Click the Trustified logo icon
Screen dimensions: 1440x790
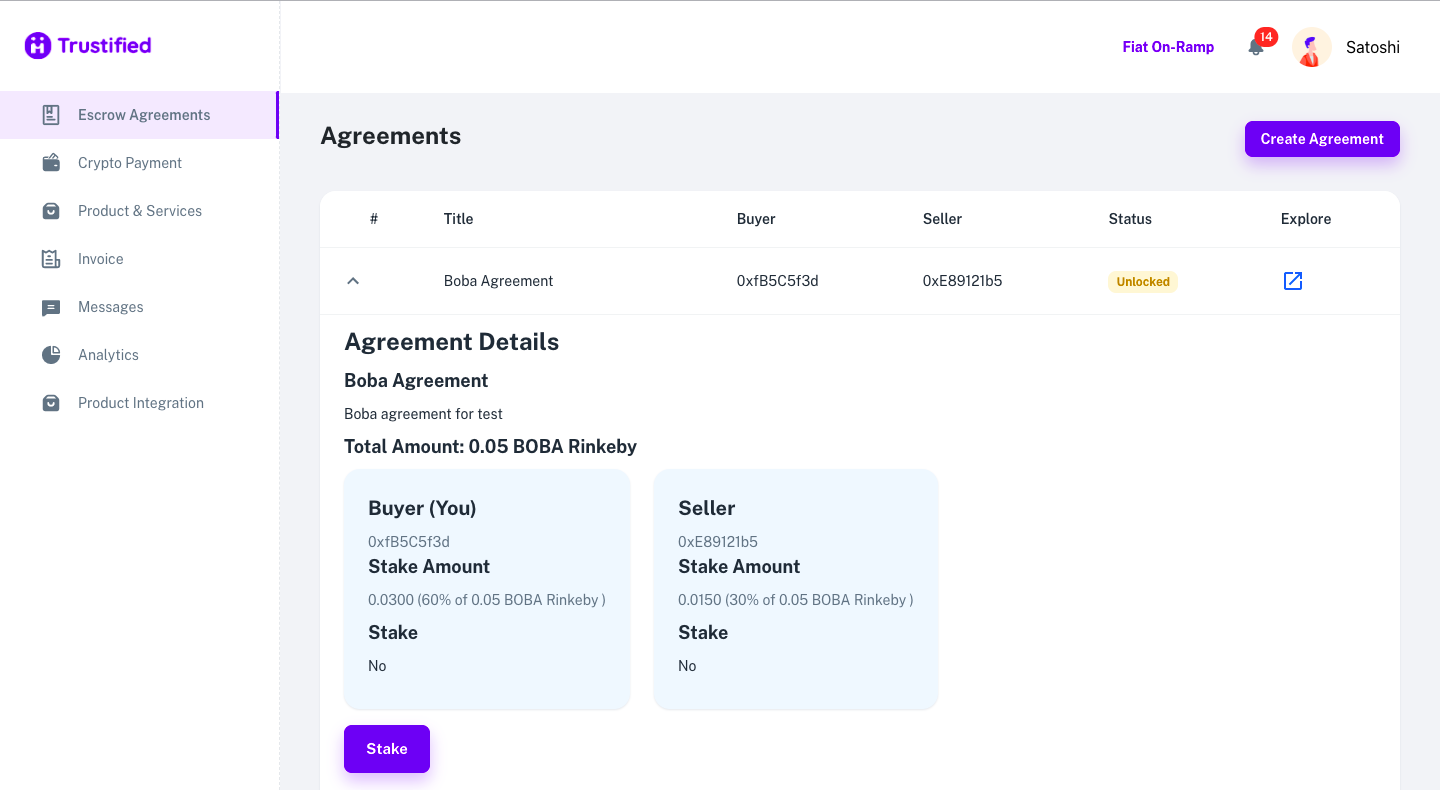pyautogui.click(x=38, y=45)
